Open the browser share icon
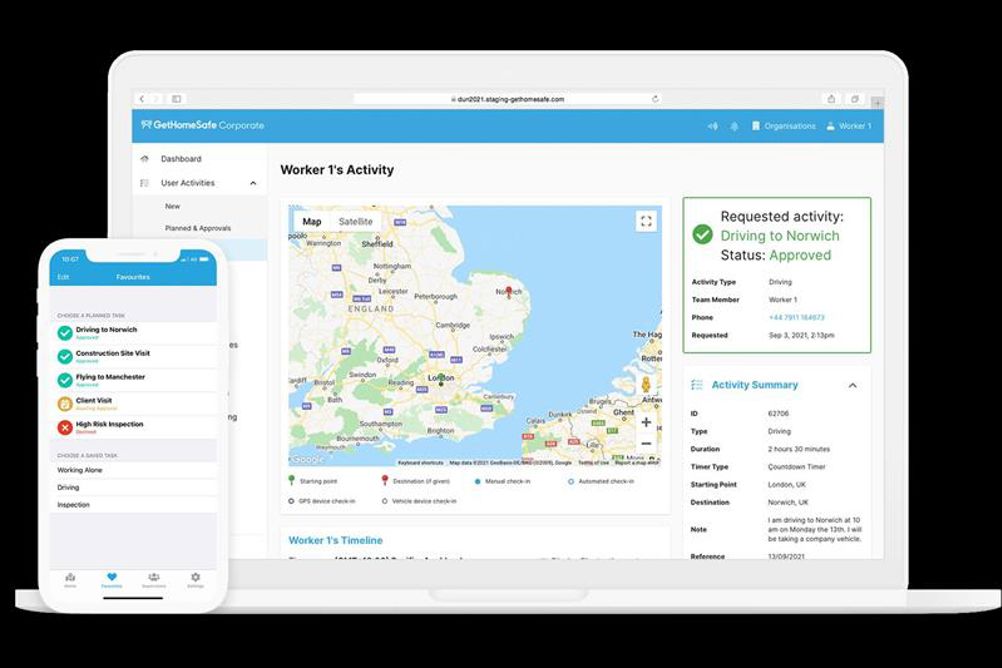Viewport: 1002px width, 668px height. (831, 99)
